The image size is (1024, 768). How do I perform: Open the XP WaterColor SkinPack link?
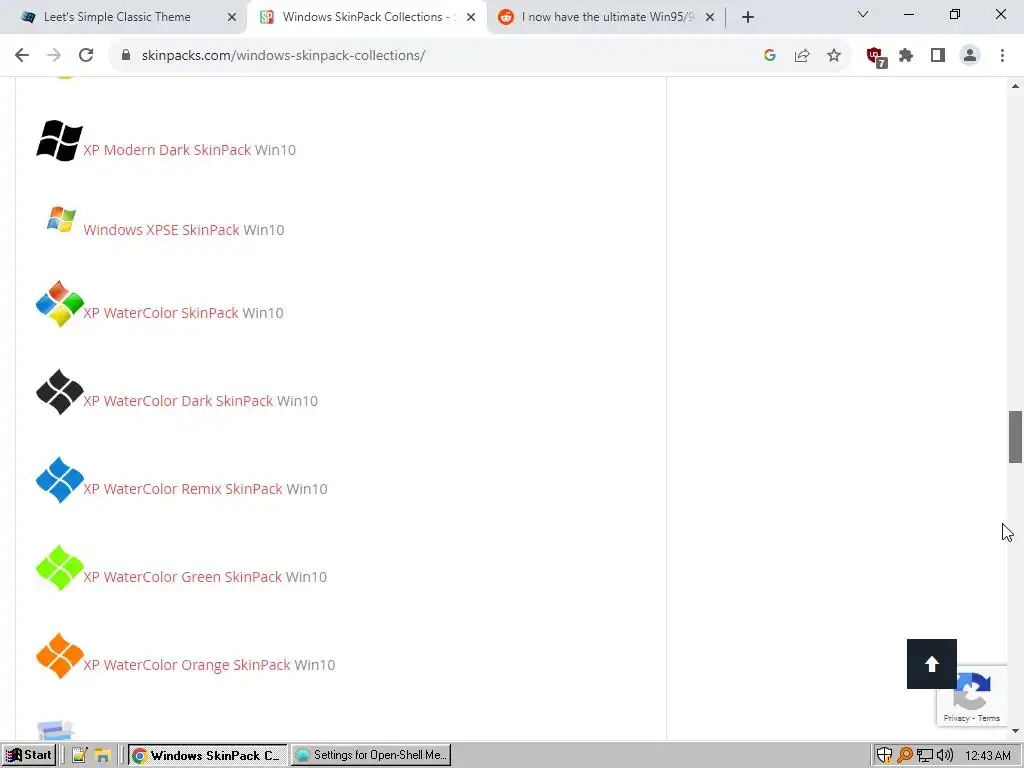pyautogui.click(x=161, y=313)
